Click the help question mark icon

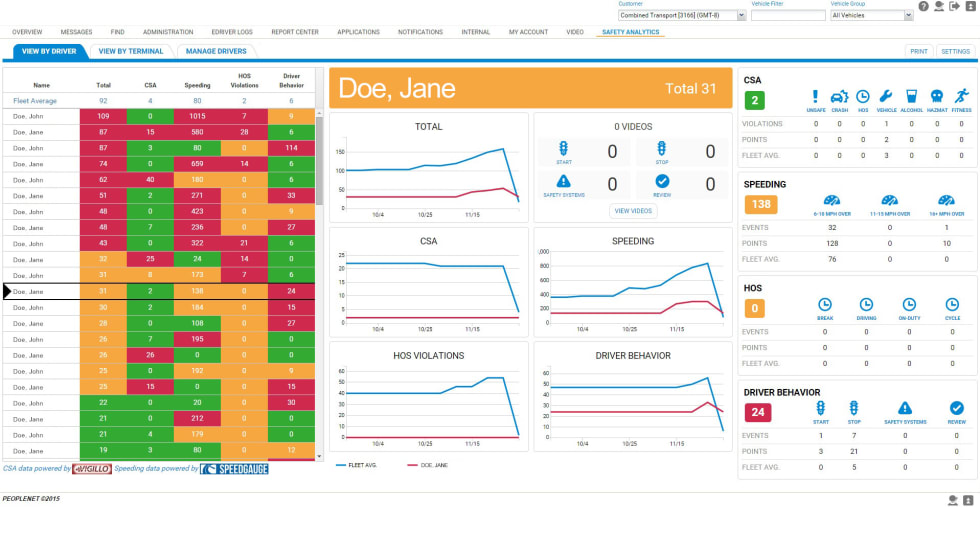pyautogui.click(x=924, y=6)
